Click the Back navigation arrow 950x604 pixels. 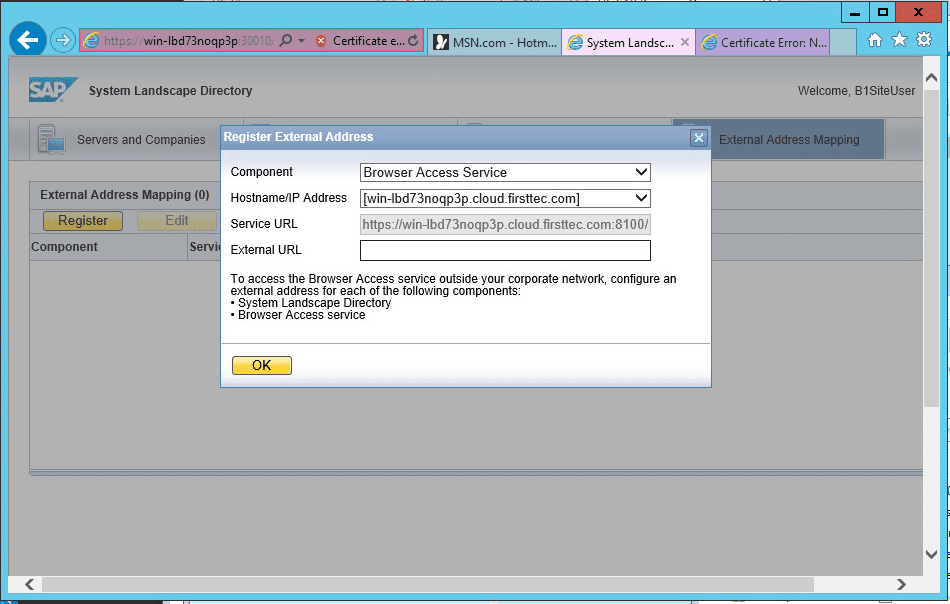(x=27, y=39)
